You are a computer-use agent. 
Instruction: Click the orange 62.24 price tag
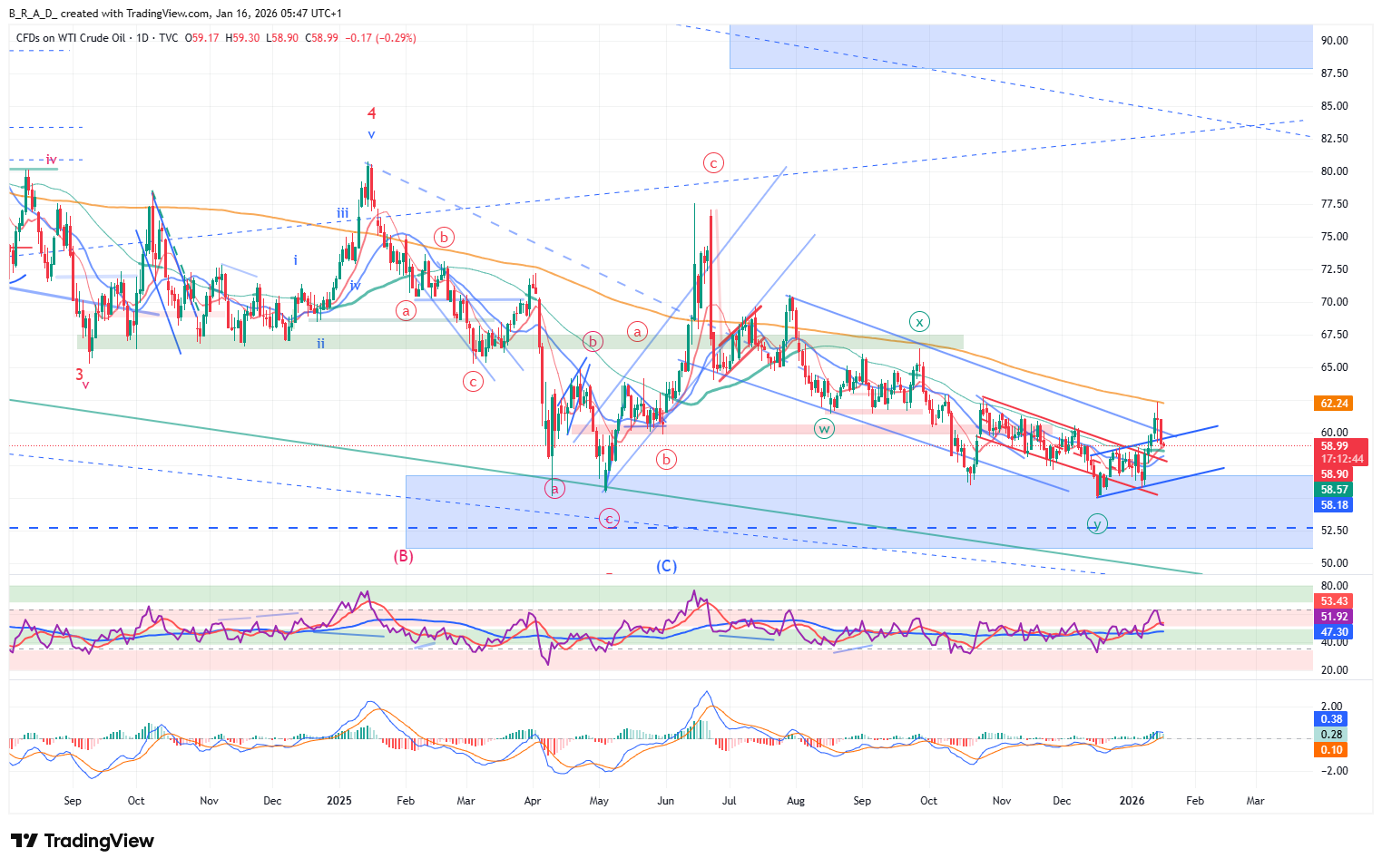point(1334,403)
